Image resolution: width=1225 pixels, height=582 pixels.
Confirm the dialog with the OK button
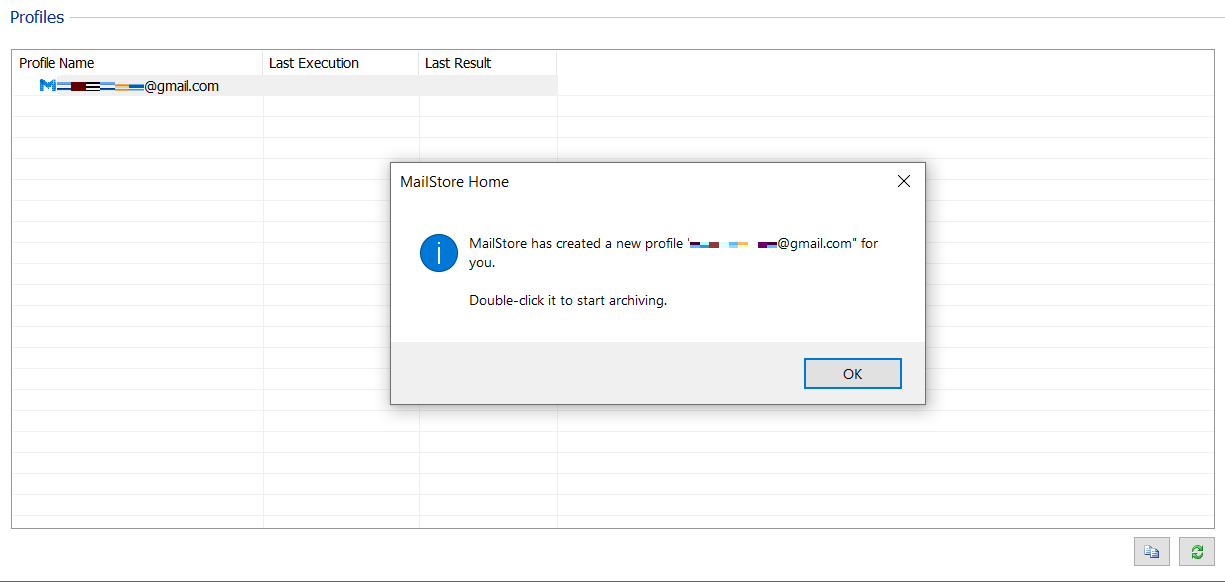[x=852, y=374]
